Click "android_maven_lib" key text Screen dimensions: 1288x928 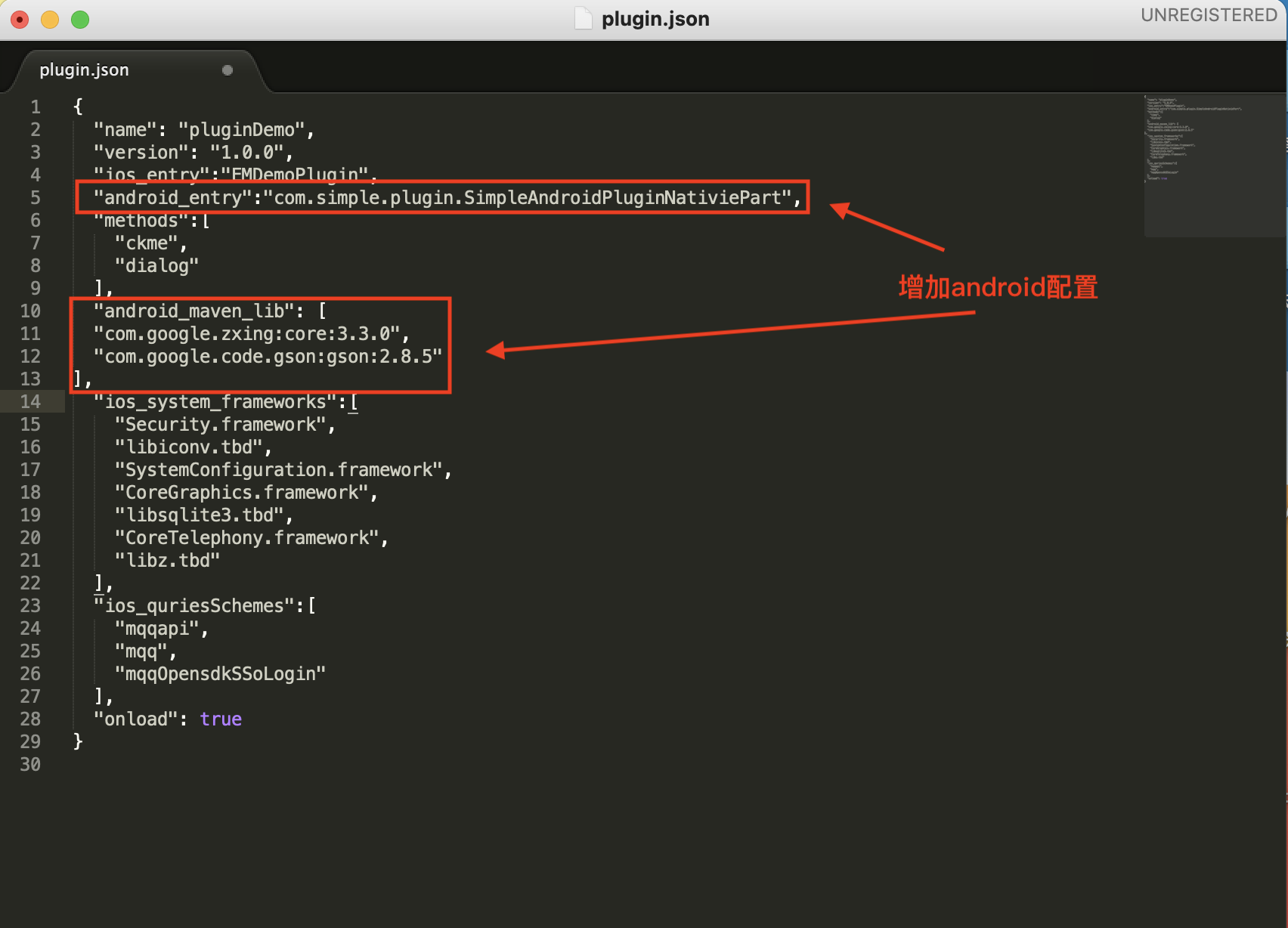click(x=194, y=311)
